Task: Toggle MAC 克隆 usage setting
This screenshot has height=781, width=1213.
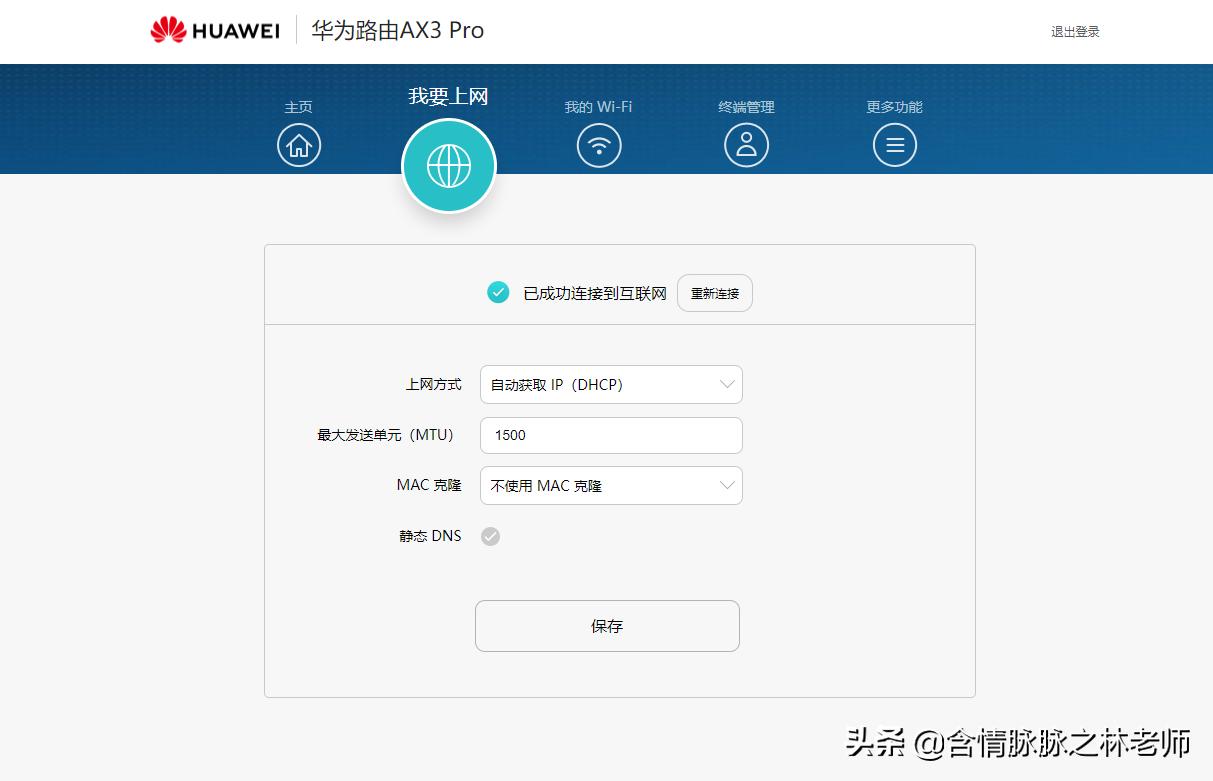Action: coord(611,485)
